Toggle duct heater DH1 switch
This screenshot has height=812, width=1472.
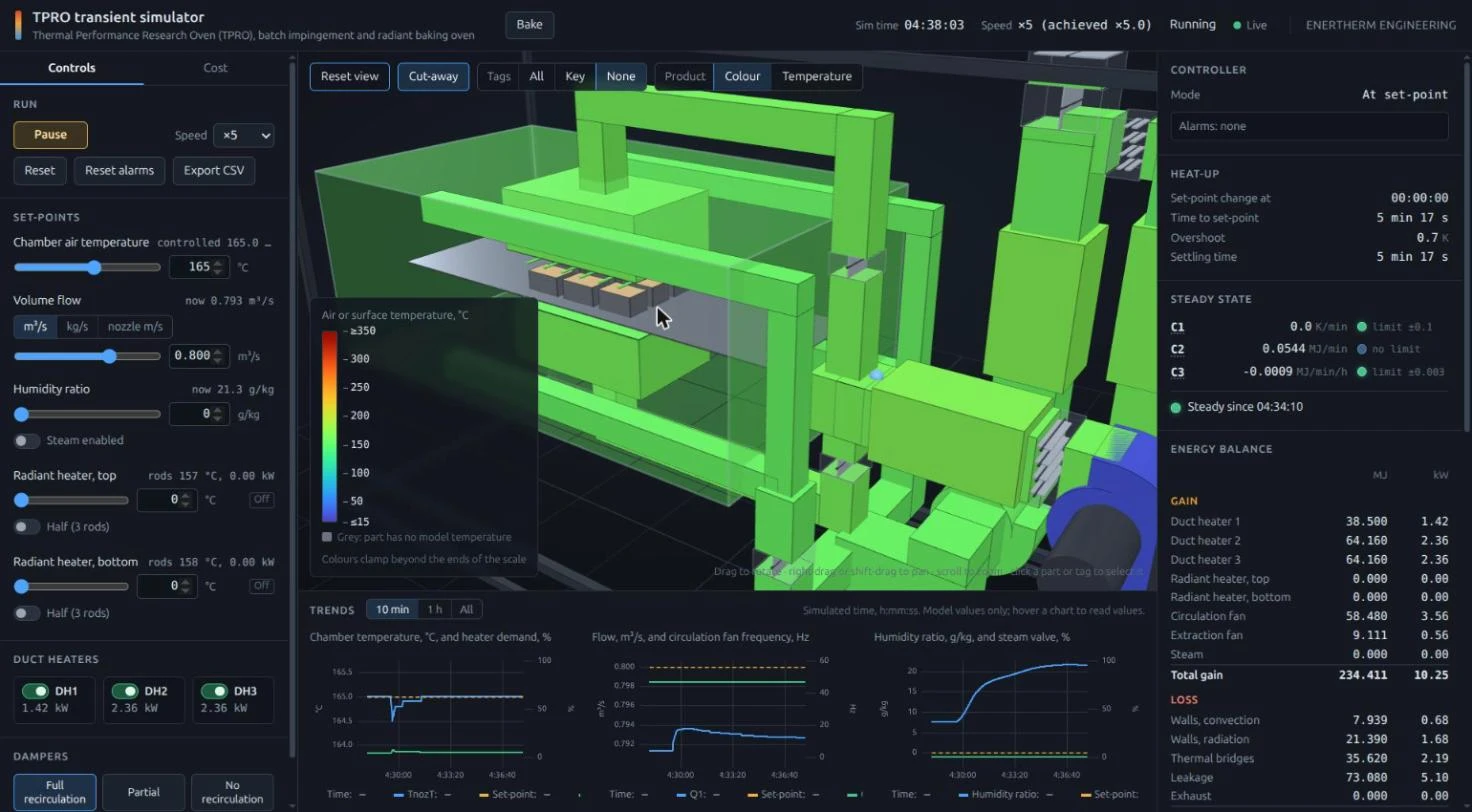tap(35, 691)
